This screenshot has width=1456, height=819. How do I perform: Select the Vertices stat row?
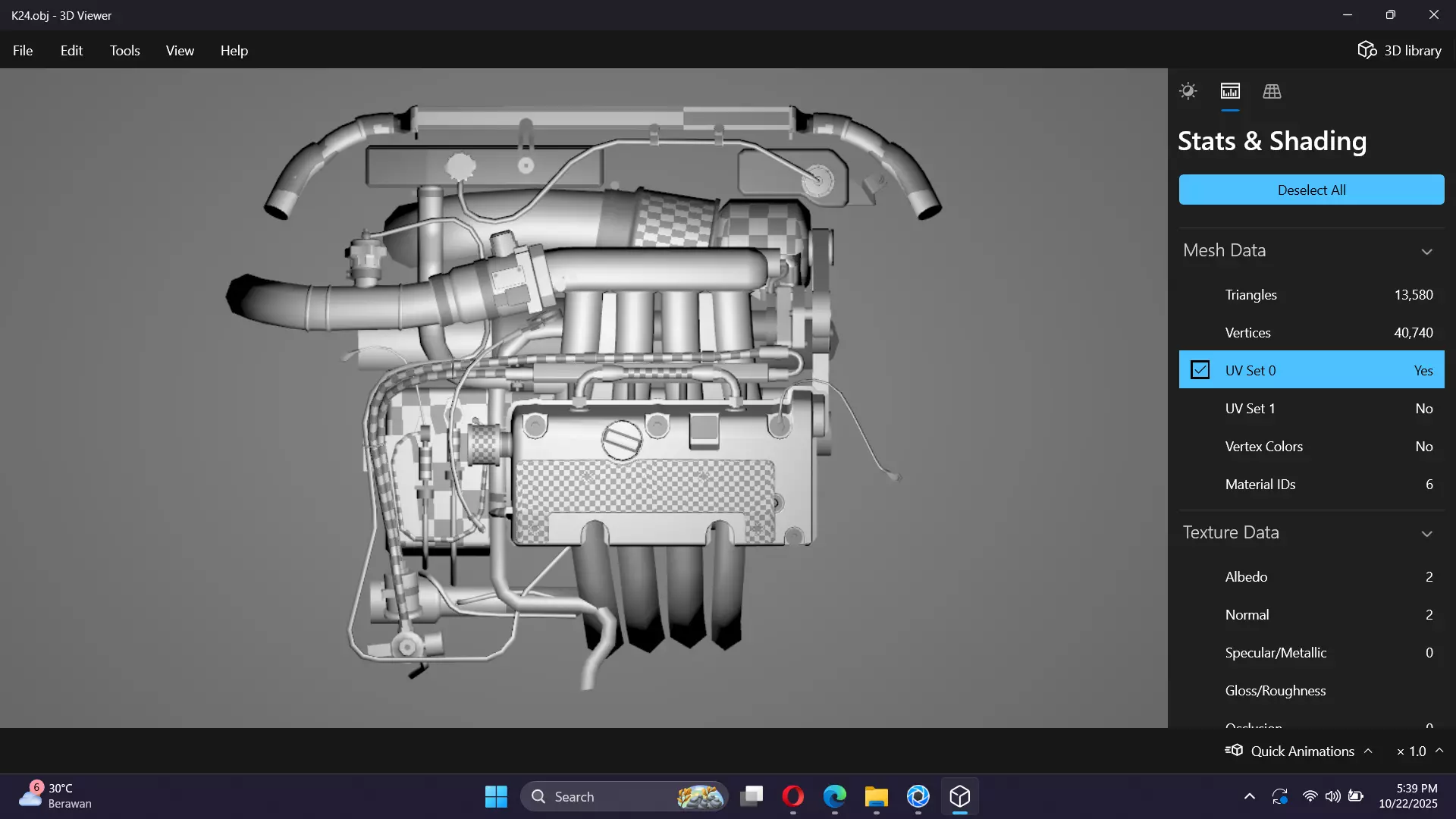1311,332
